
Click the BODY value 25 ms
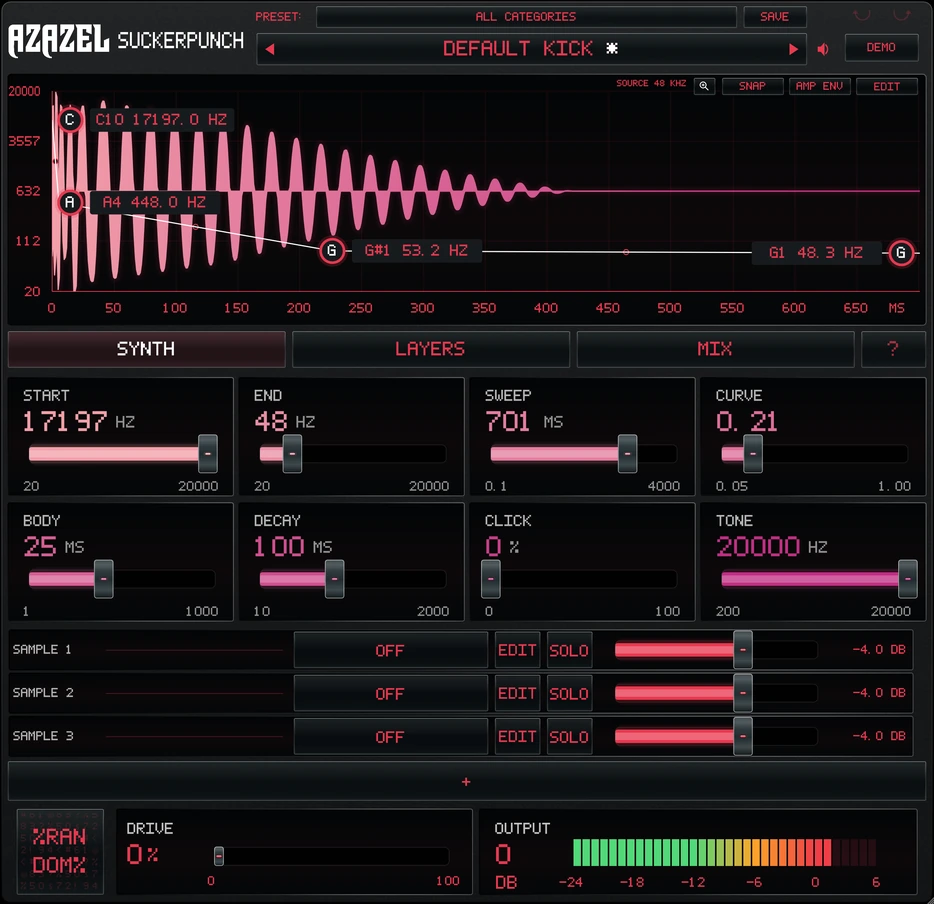[x=54, y=546]
